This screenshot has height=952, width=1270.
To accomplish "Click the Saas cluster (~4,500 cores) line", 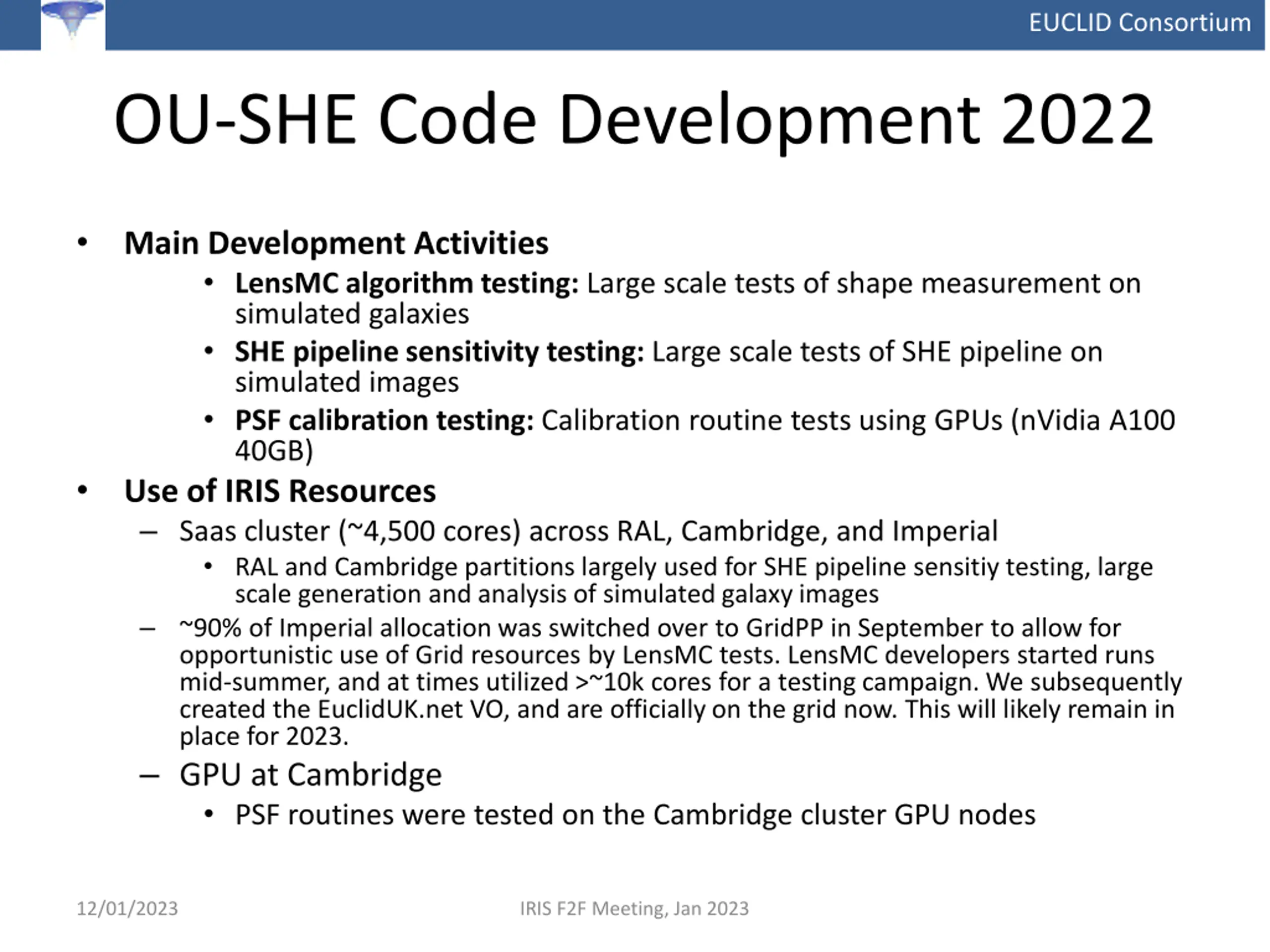I will pos(588,532).
